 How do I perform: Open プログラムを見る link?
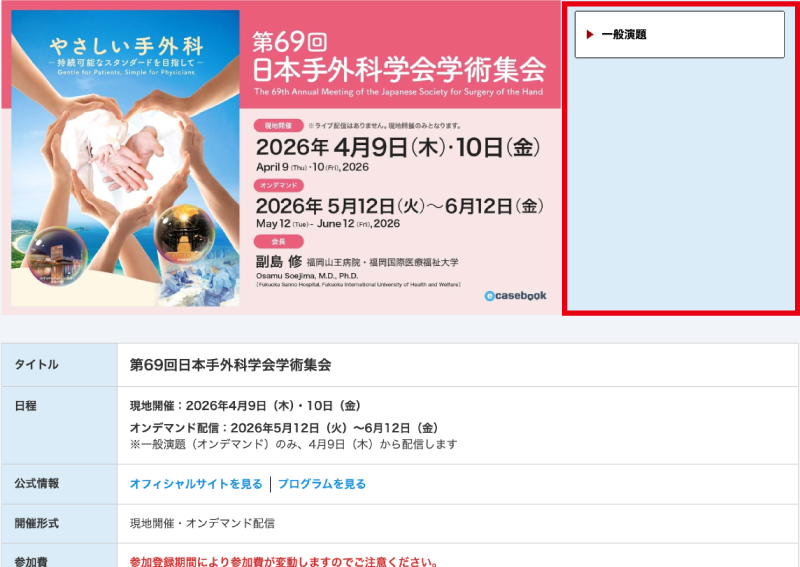(322, 484)
